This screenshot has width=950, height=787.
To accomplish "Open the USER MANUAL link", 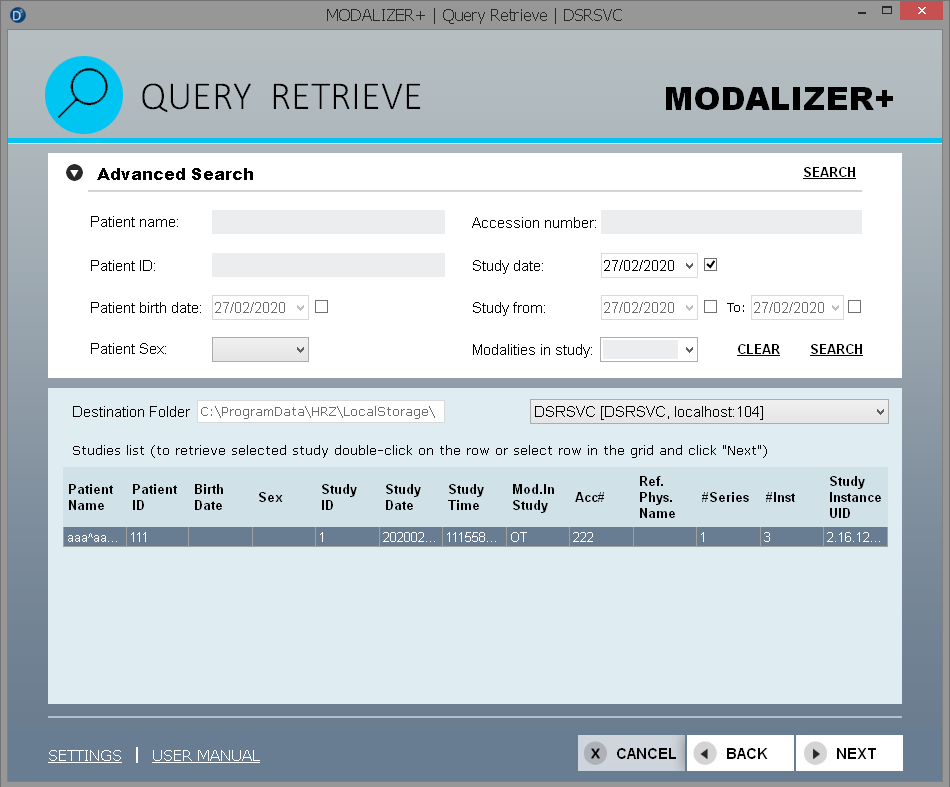I will 205,755.
